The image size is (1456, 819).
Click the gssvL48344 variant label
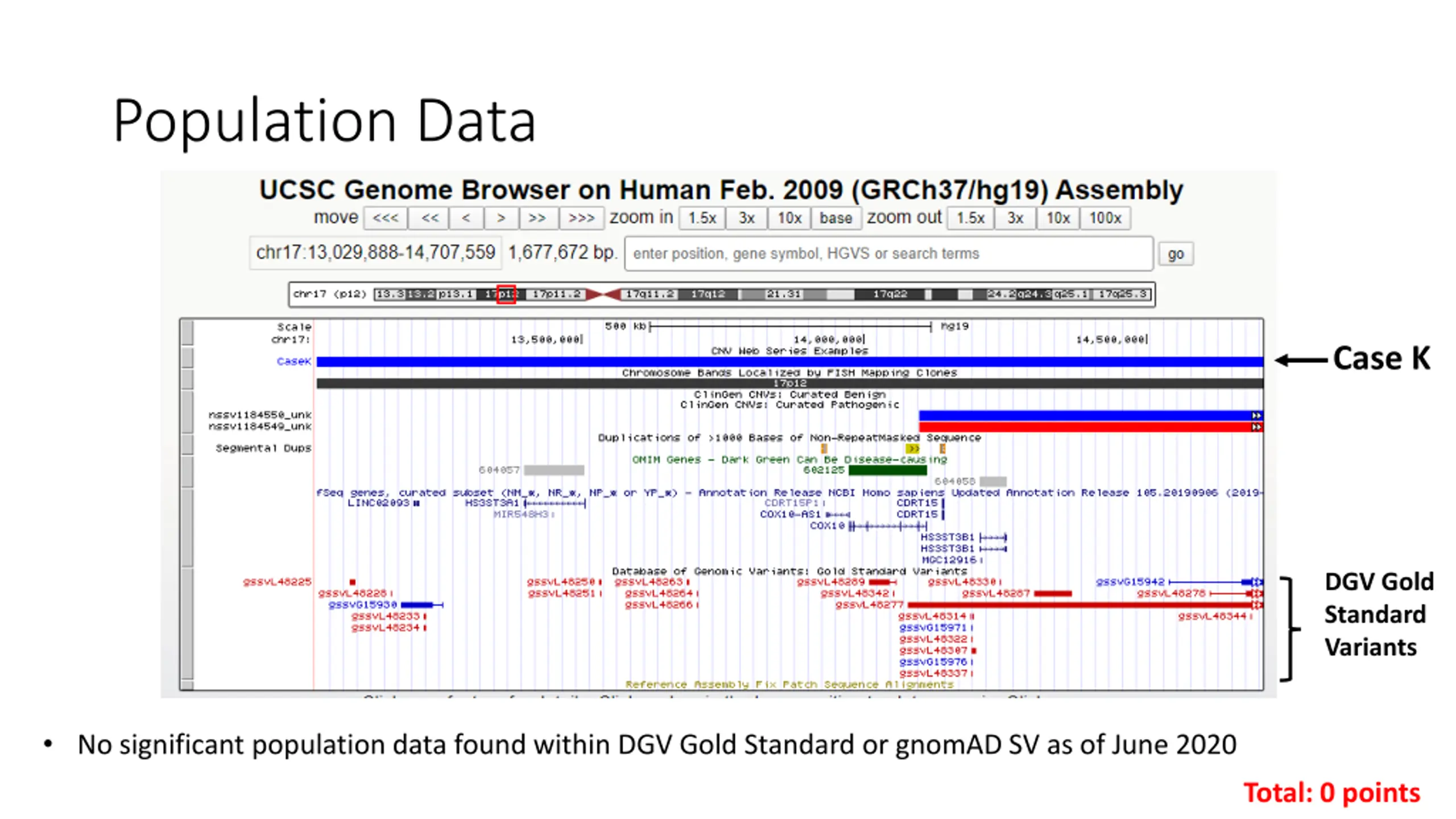(1213, 617)
